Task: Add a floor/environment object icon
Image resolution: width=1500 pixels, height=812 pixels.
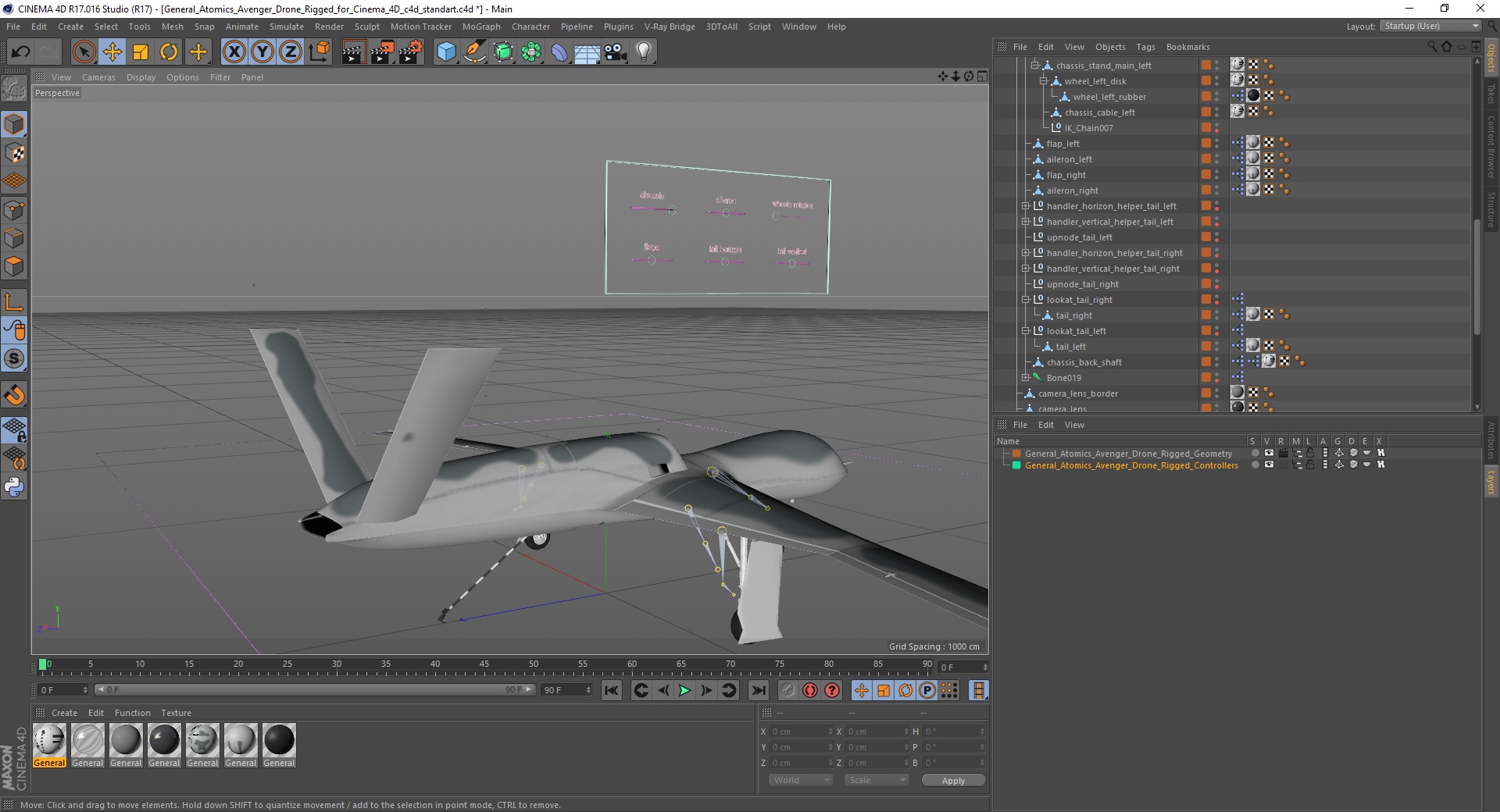Action: click(587, 52)
